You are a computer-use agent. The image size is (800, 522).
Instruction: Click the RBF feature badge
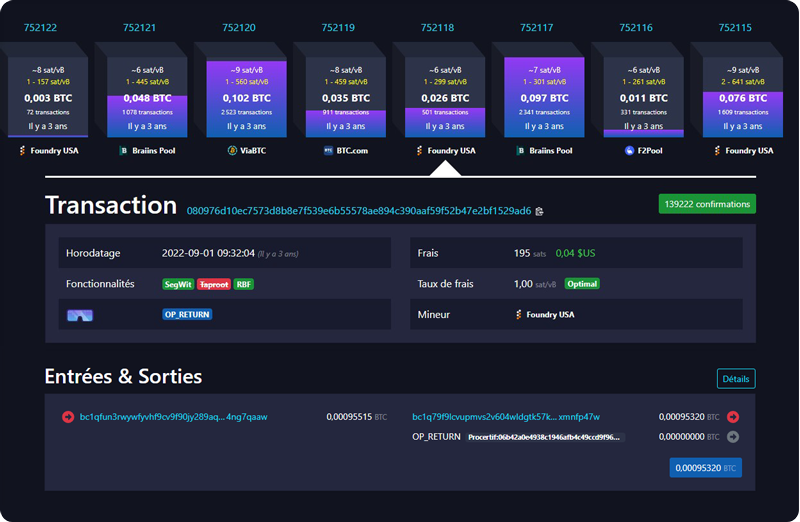pos(243,284)
